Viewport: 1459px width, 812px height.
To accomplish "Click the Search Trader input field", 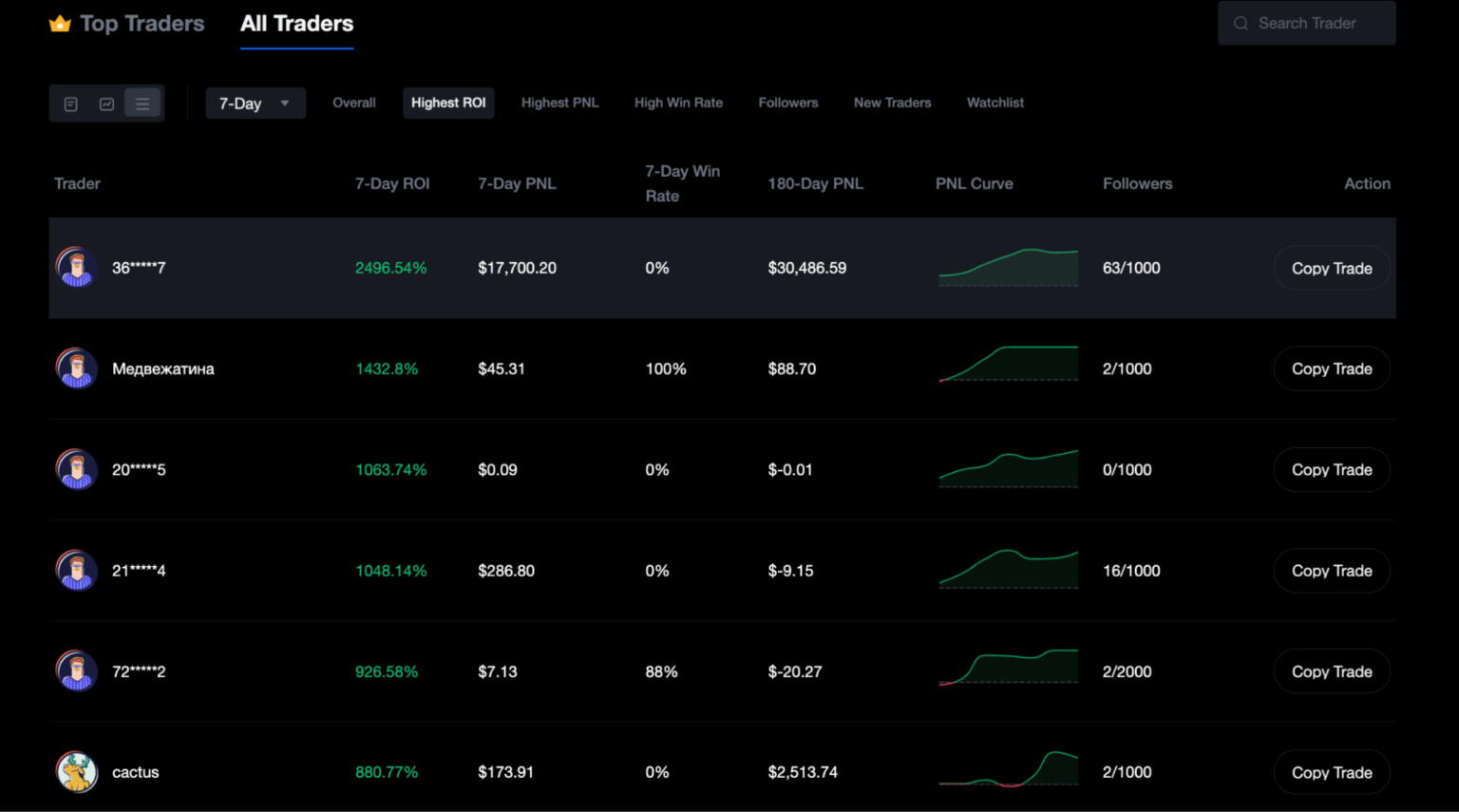I will pos(1311,23).
